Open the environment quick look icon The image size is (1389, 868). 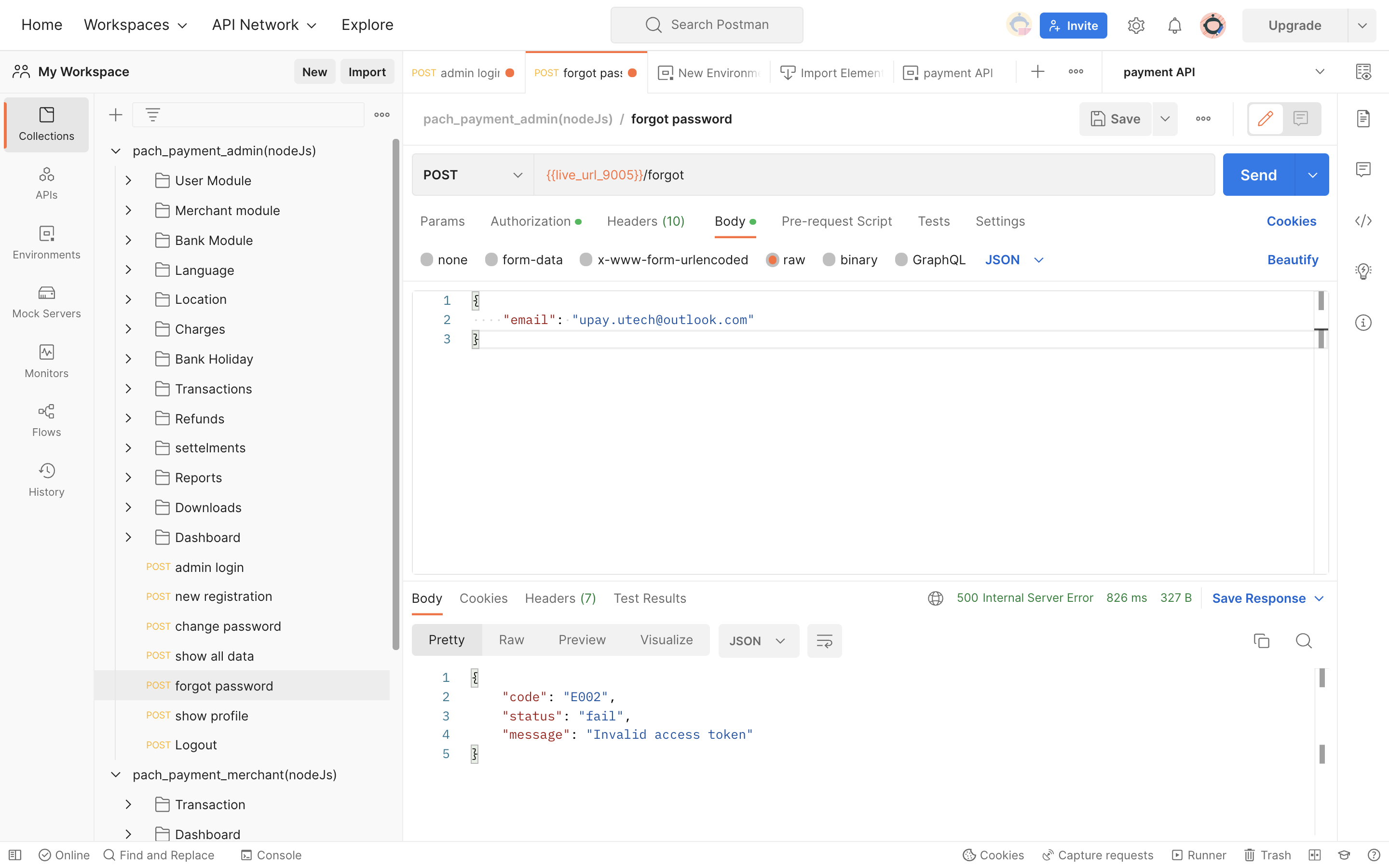tap(1363, 72)
